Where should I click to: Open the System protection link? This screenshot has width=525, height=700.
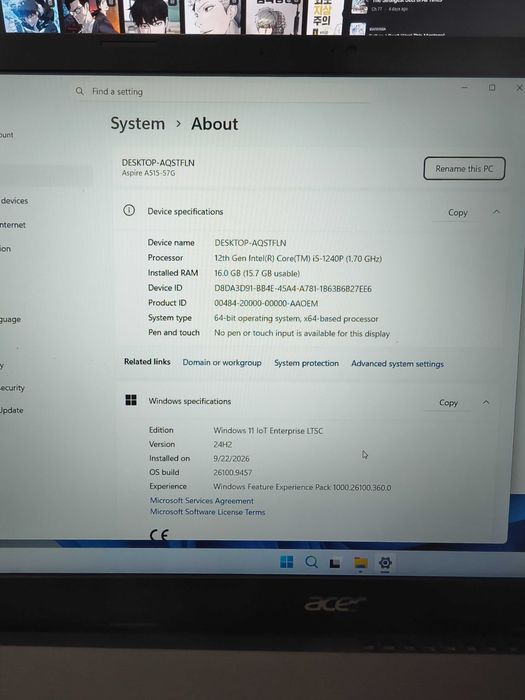[x=306, y=363]
